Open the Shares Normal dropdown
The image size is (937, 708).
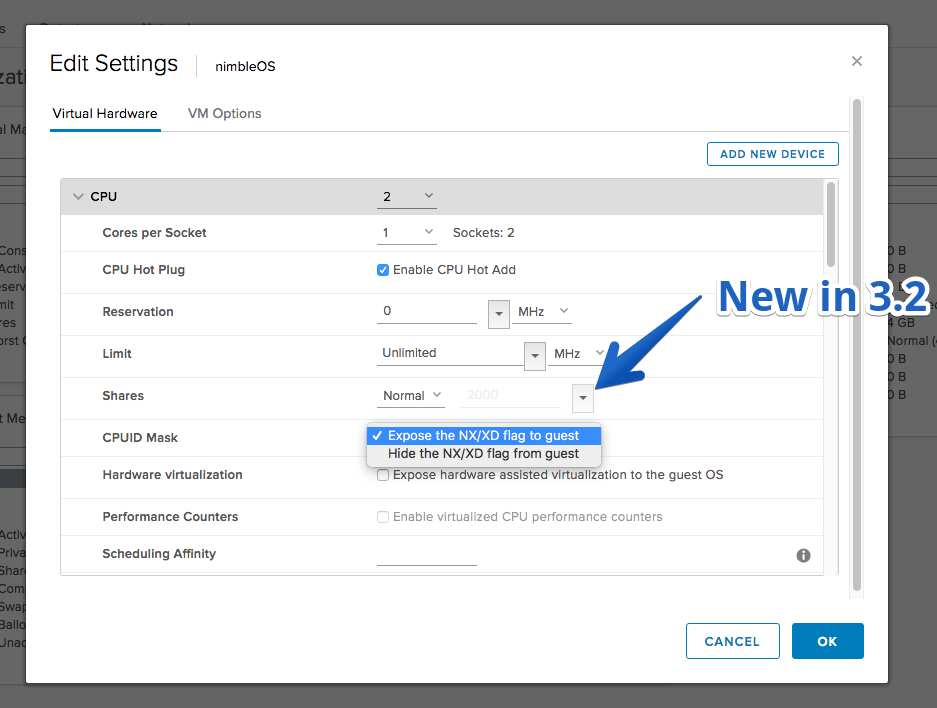click(x=411, y=396)
